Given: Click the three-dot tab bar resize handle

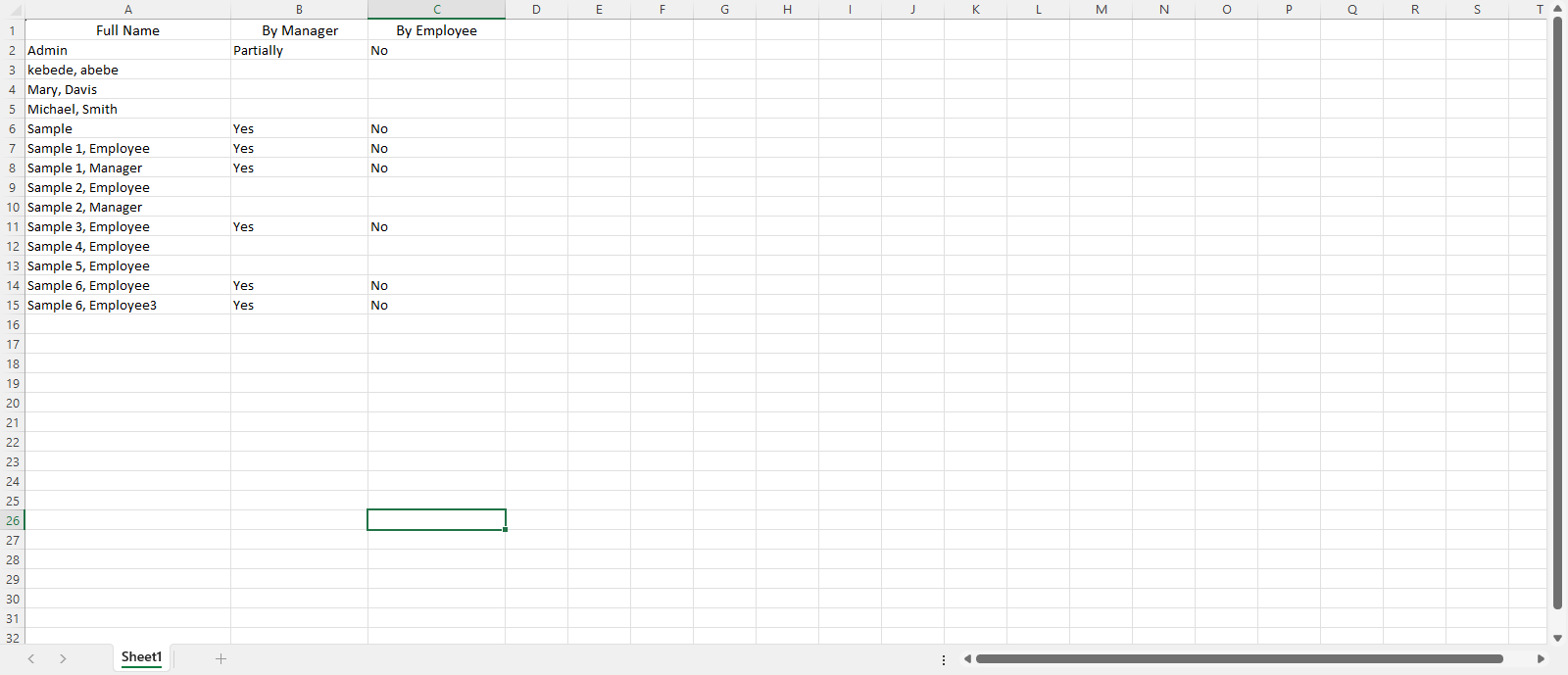Looking at the screenshot, I should tap(944, 659).
